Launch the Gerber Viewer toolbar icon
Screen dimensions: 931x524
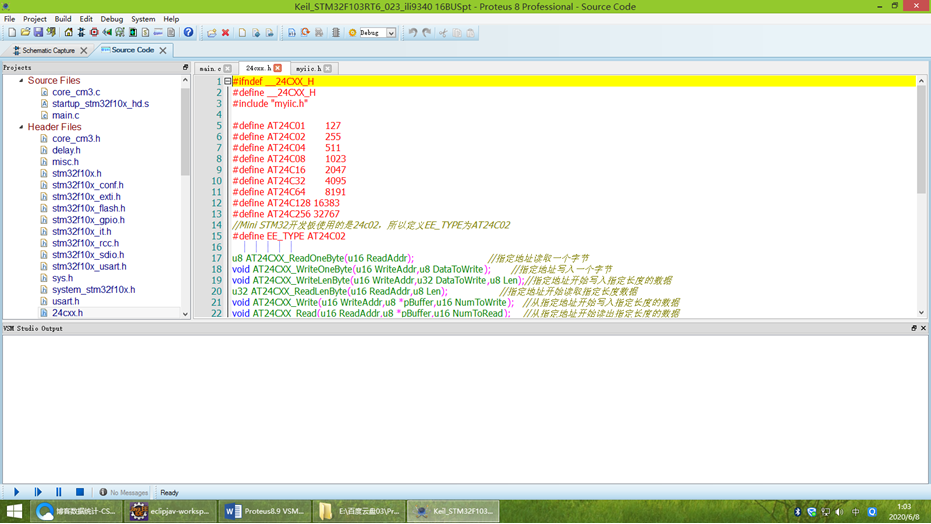[120, 33]
